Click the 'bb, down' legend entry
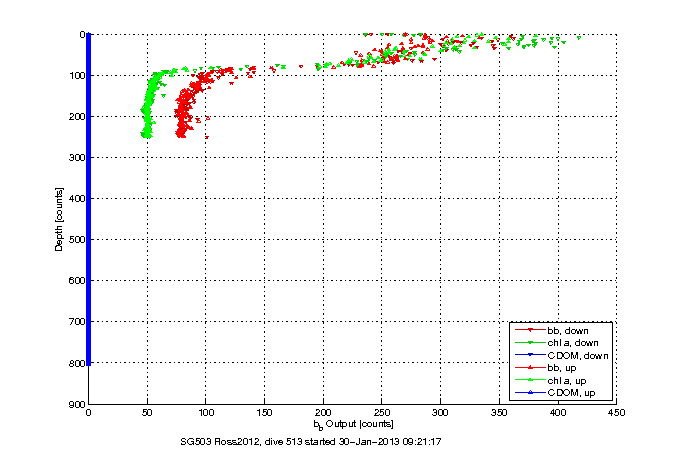The height and width of the screenshot is (454, 681). 552,331
